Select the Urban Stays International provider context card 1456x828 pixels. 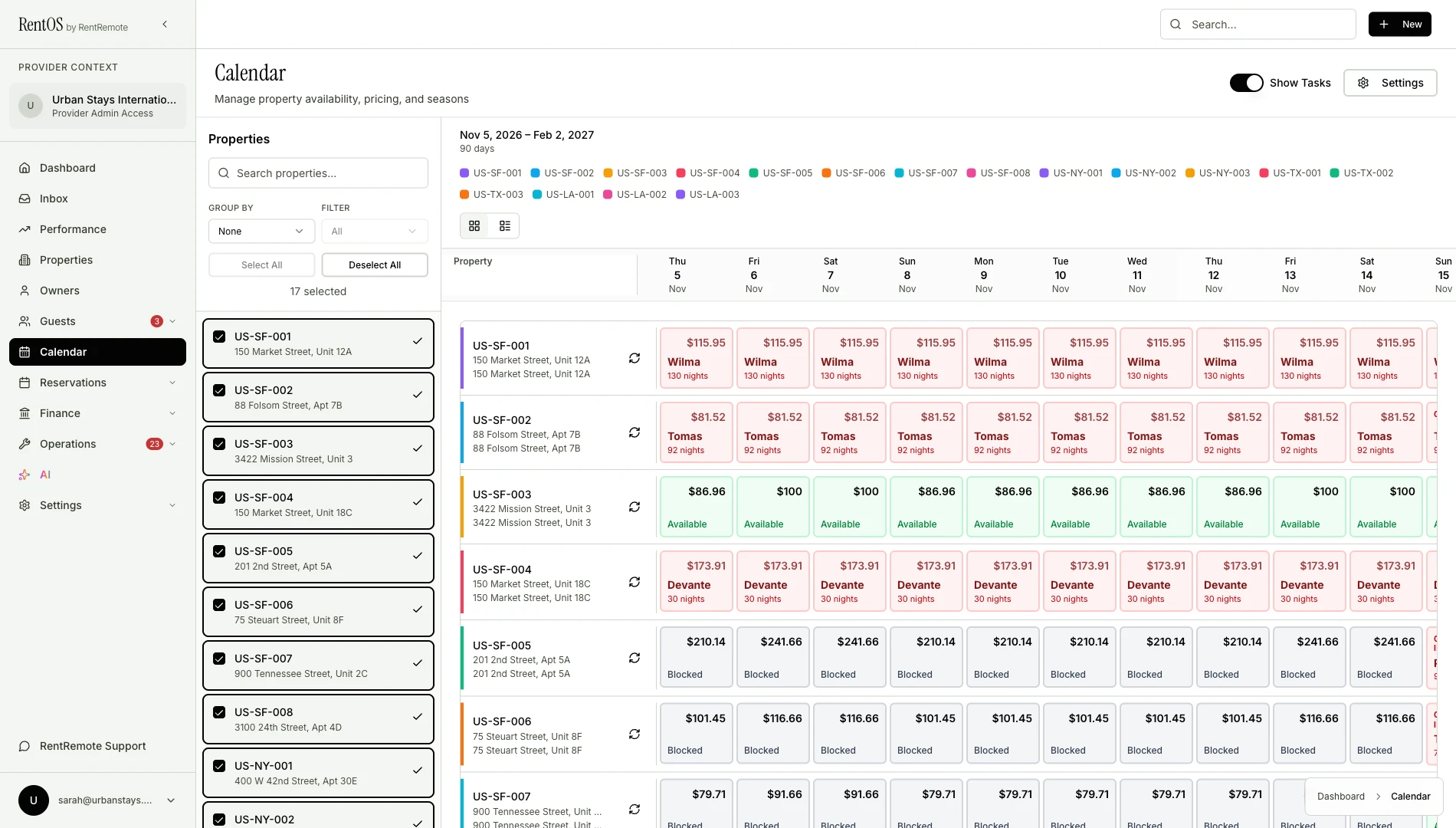pos(97,106)
